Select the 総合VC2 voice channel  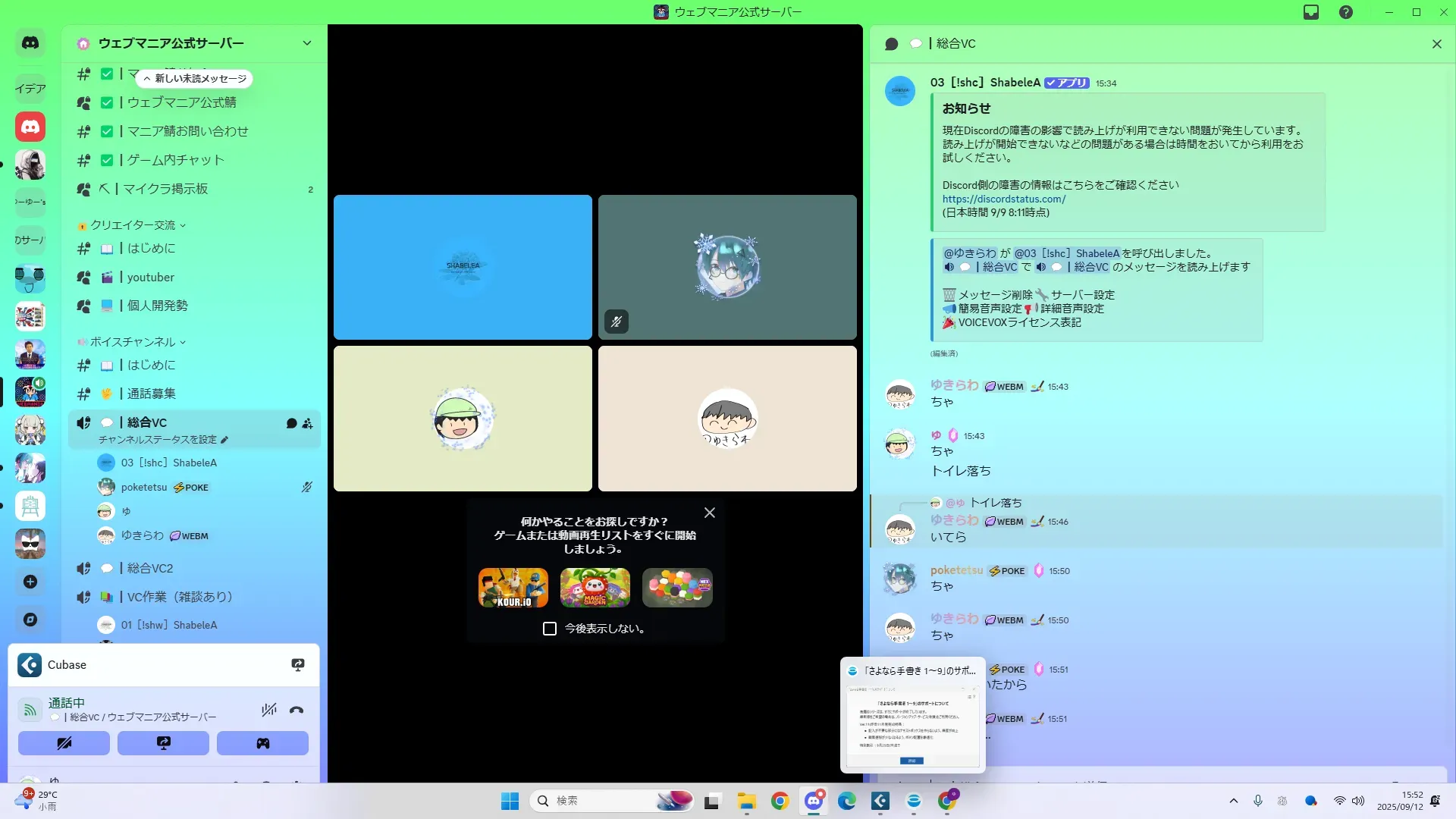pyautogui.click(x=150, y=568)
